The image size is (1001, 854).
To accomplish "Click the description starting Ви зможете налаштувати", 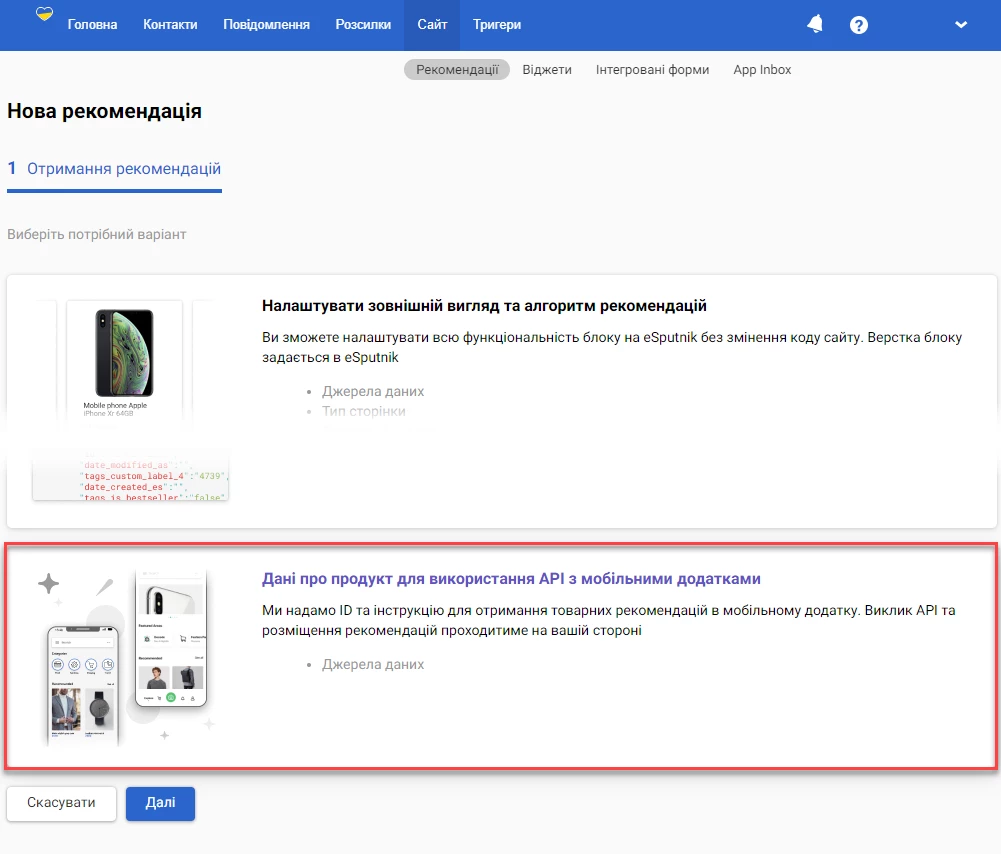I will pos(612,347).
